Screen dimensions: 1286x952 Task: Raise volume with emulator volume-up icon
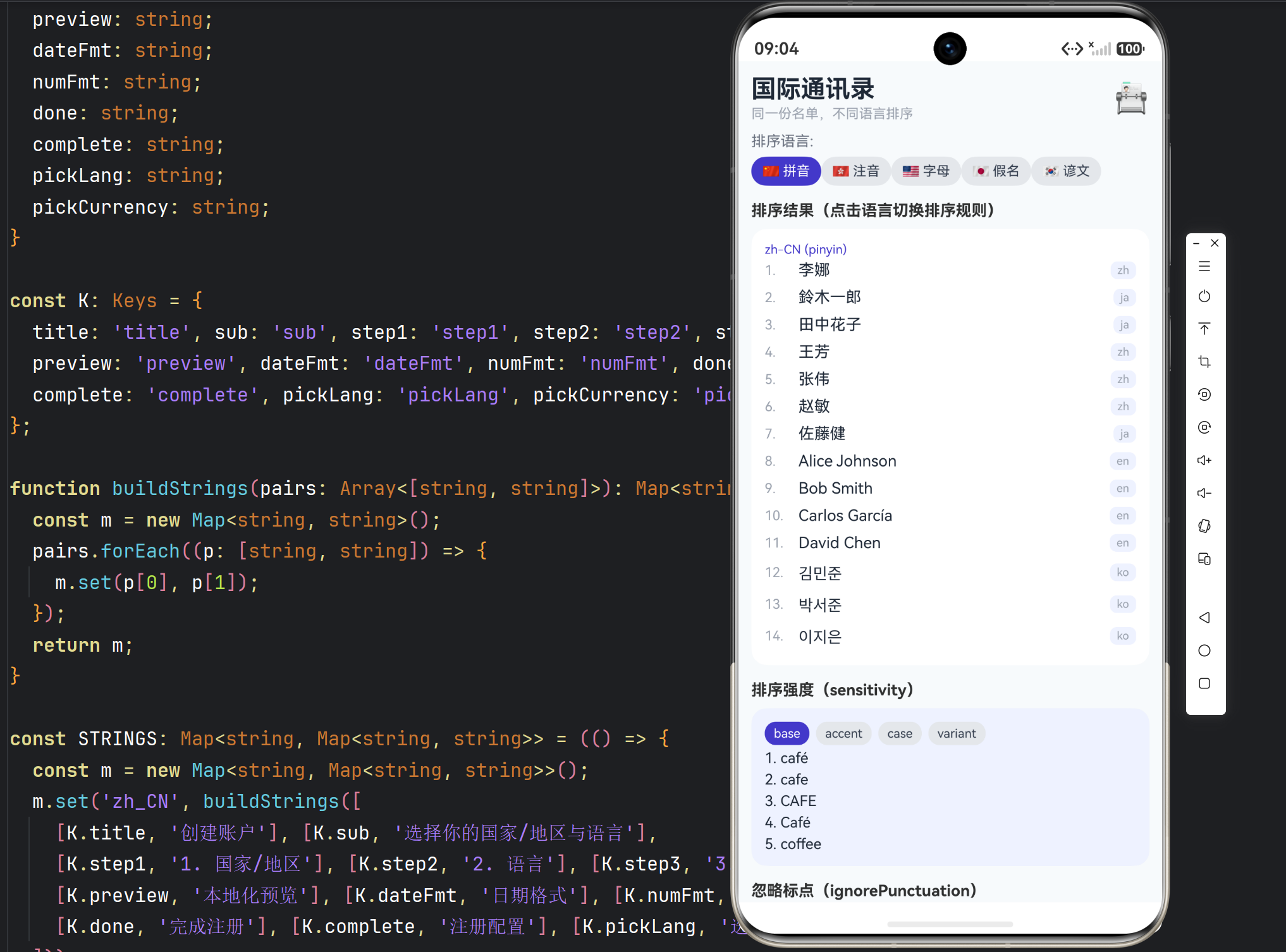pyautogui.click(x=1204, y=460)
